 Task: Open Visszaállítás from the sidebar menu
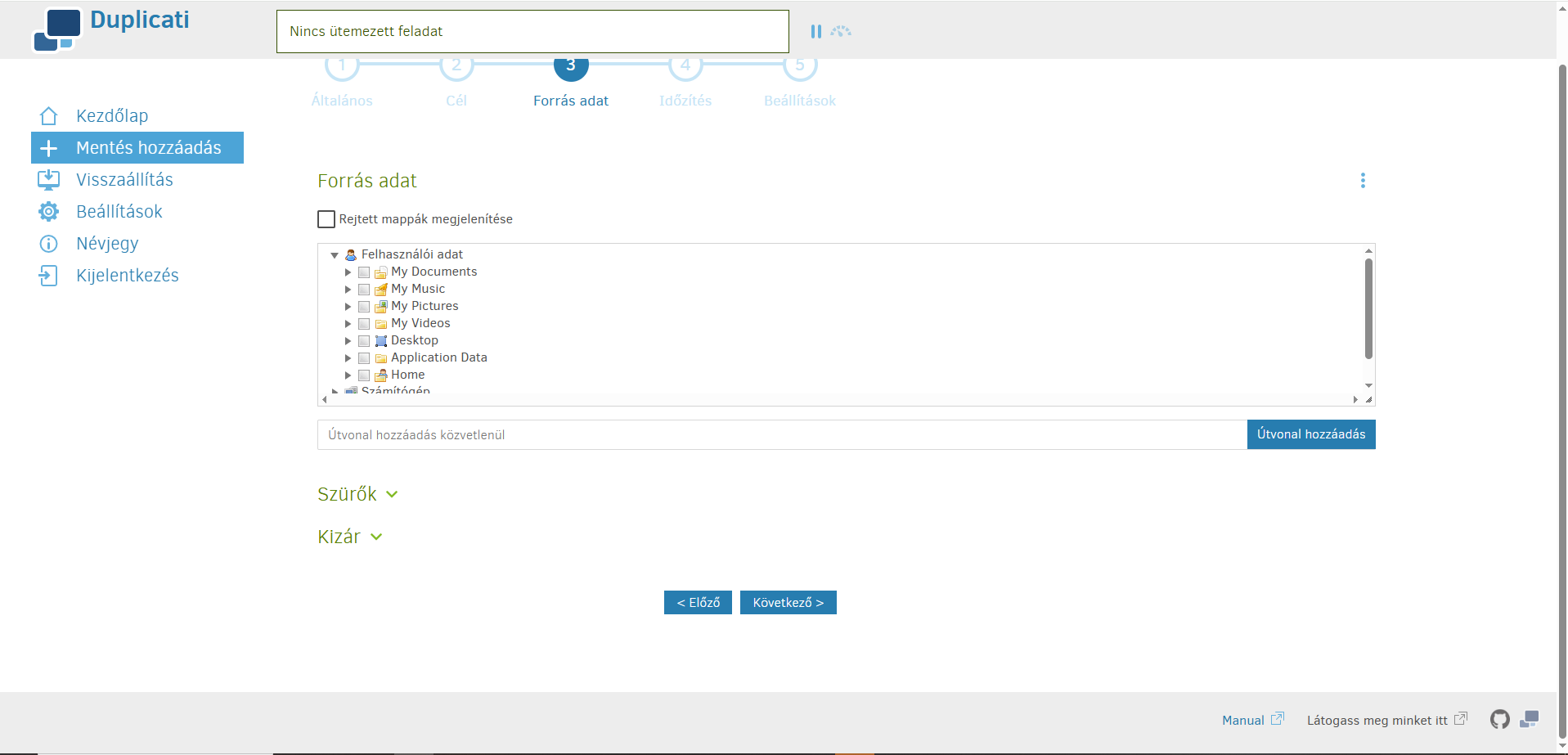(x=124, y=180)
